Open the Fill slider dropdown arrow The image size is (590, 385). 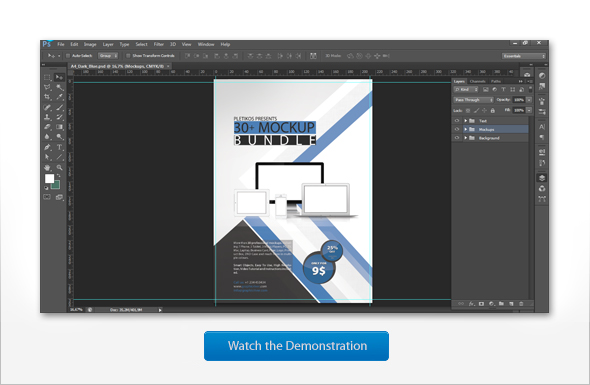(x=529, y=110)
